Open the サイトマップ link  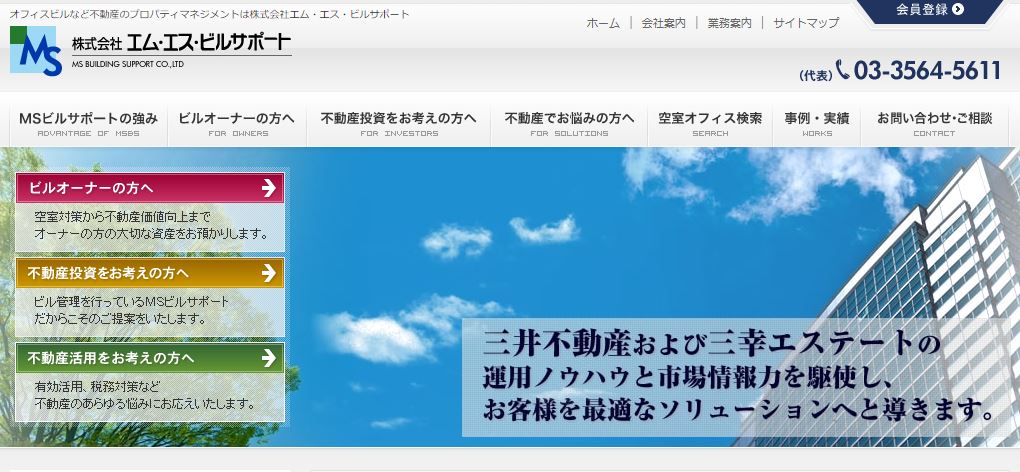[806, 23]
